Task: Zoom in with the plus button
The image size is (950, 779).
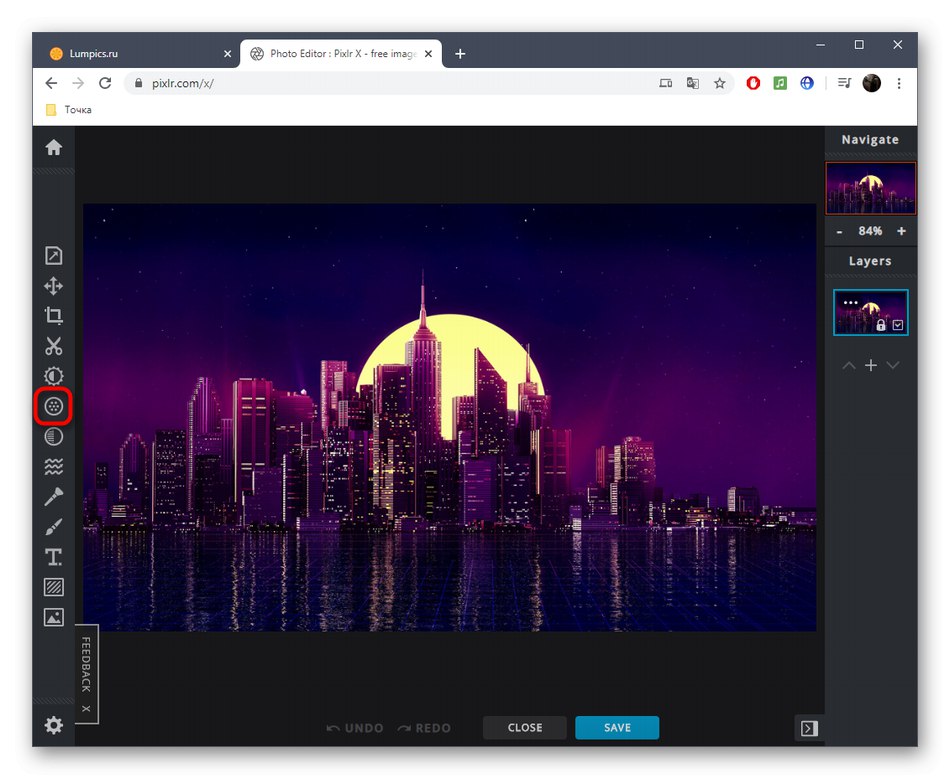Action: point(902,231)
